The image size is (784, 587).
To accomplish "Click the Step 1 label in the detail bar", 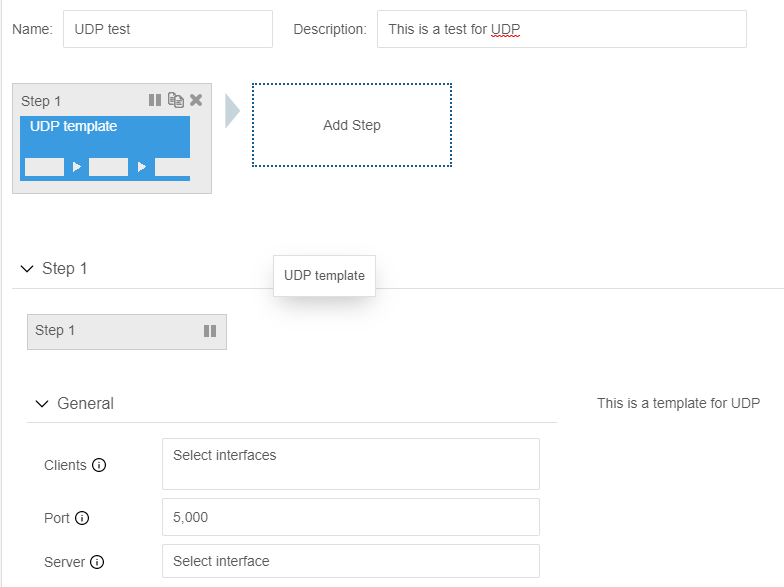I will point(55,331).
